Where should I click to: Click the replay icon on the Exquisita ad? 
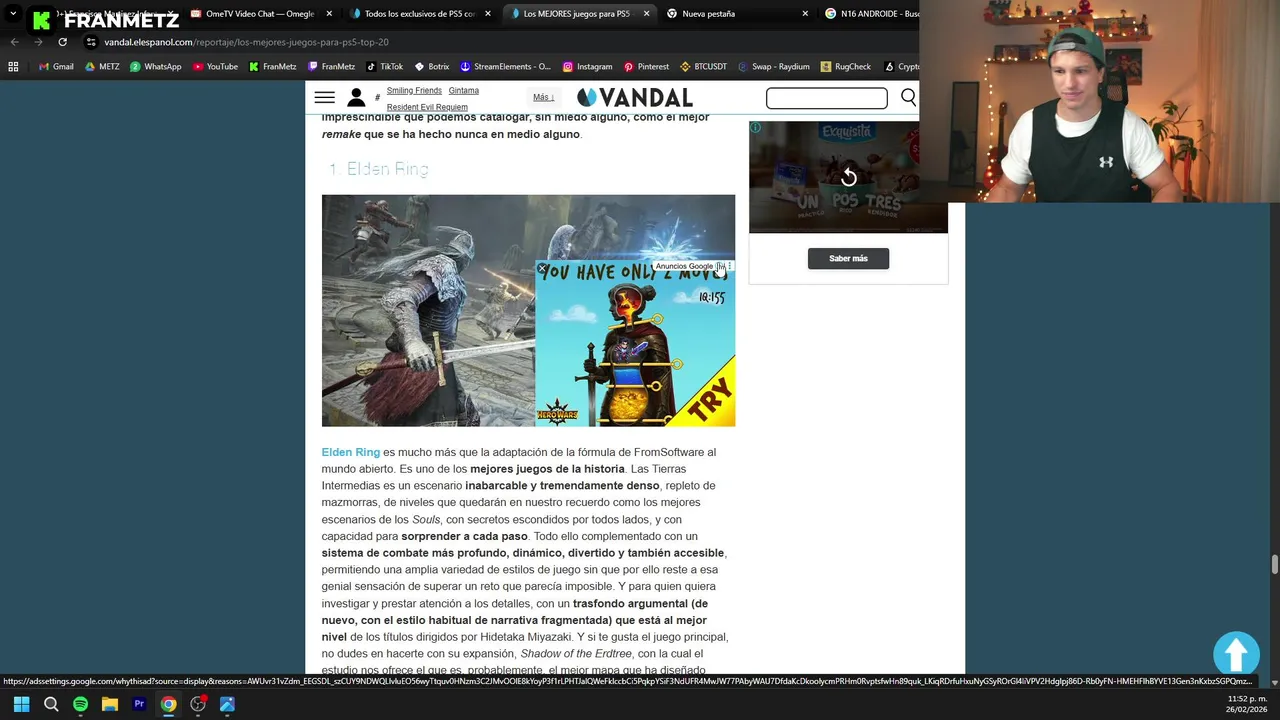coord(848,177)
